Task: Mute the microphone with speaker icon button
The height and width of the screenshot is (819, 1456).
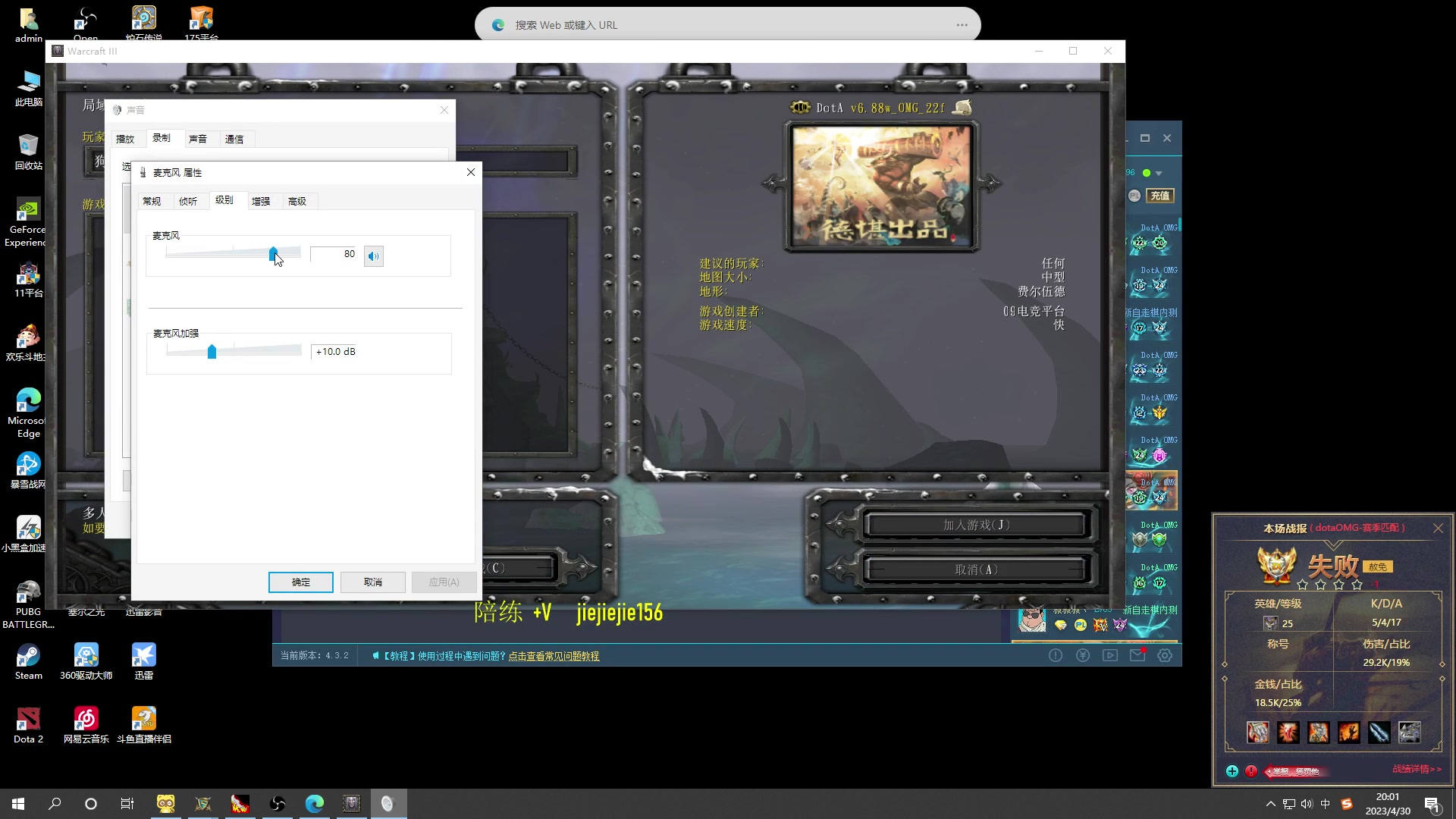Action: [x=374, y=256]
